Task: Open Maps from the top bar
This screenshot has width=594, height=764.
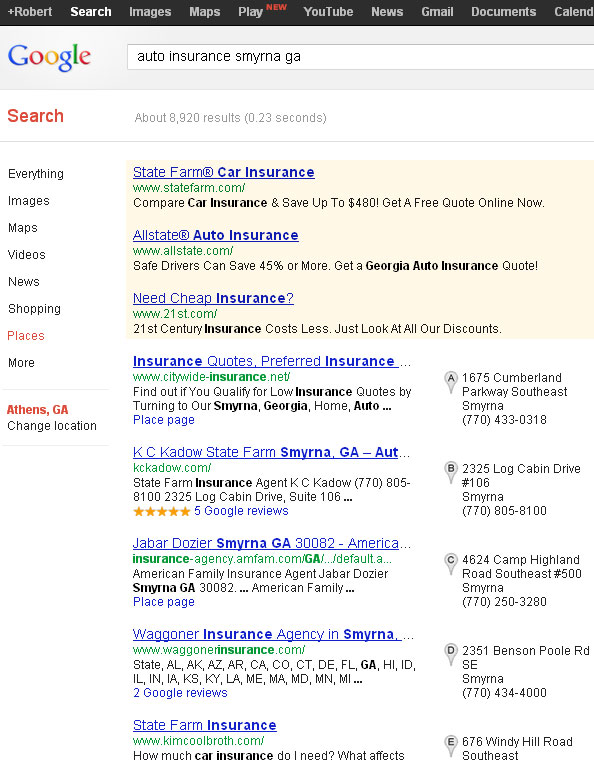Action: [205, 12]
